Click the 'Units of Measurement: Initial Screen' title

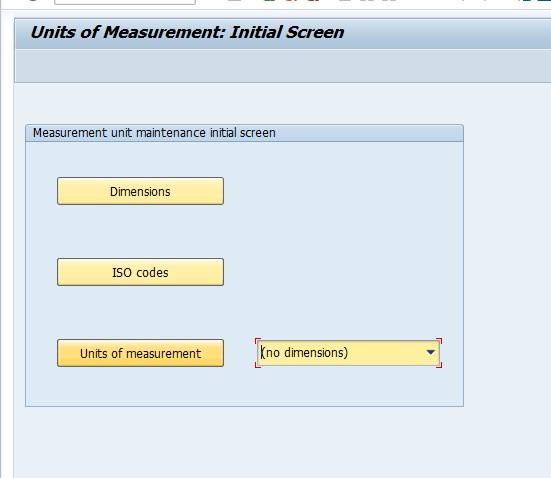(187, 32)
